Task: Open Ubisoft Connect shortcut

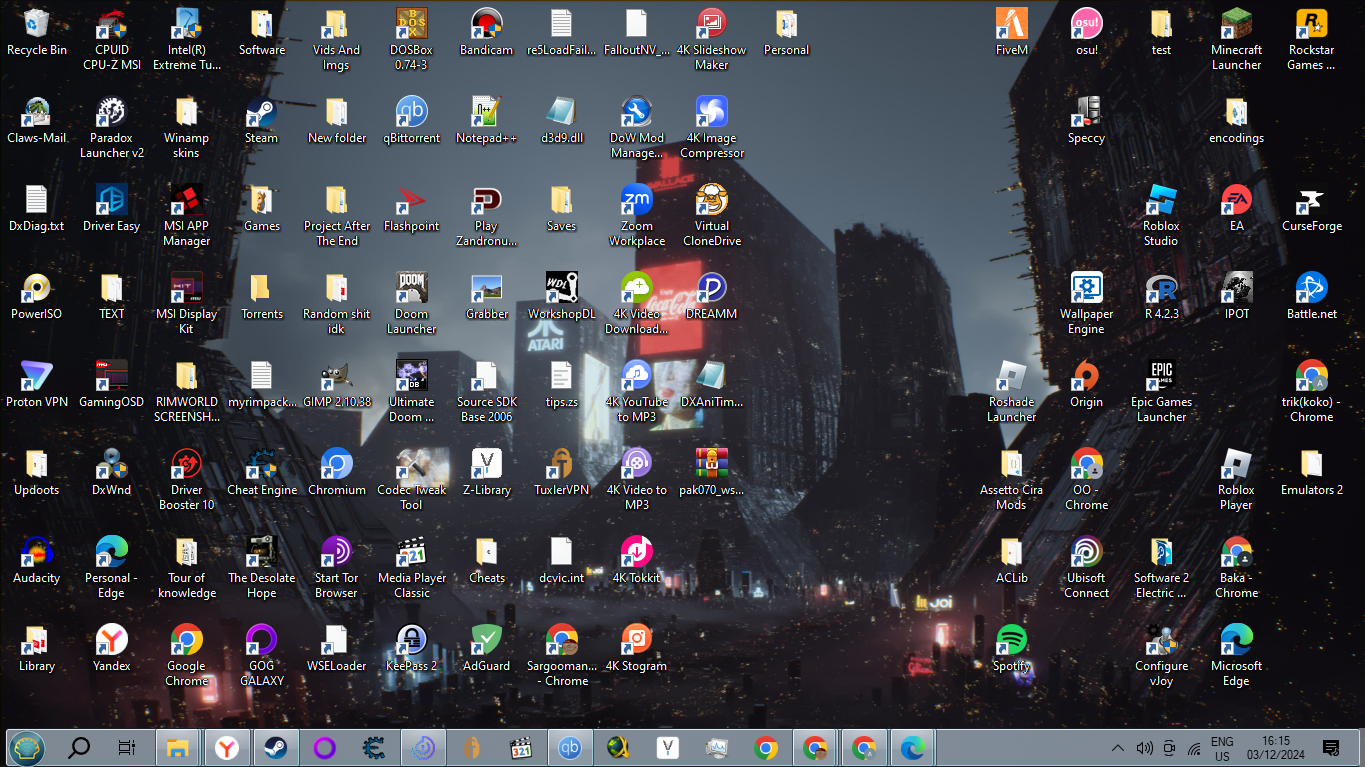Action: coord(1086,568)
